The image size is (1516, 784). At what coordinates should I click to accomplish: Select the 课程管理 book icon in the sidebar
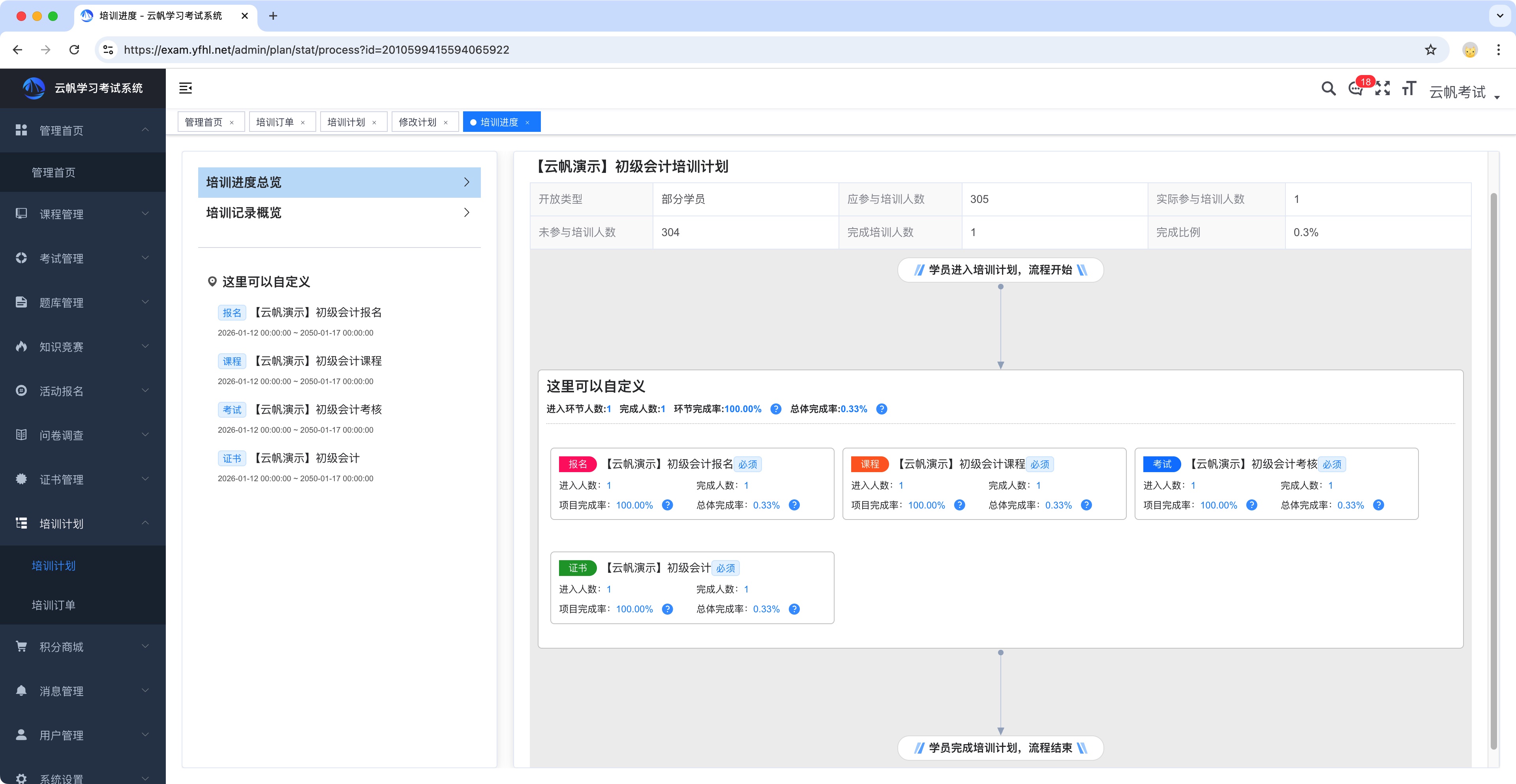point(21,214)
